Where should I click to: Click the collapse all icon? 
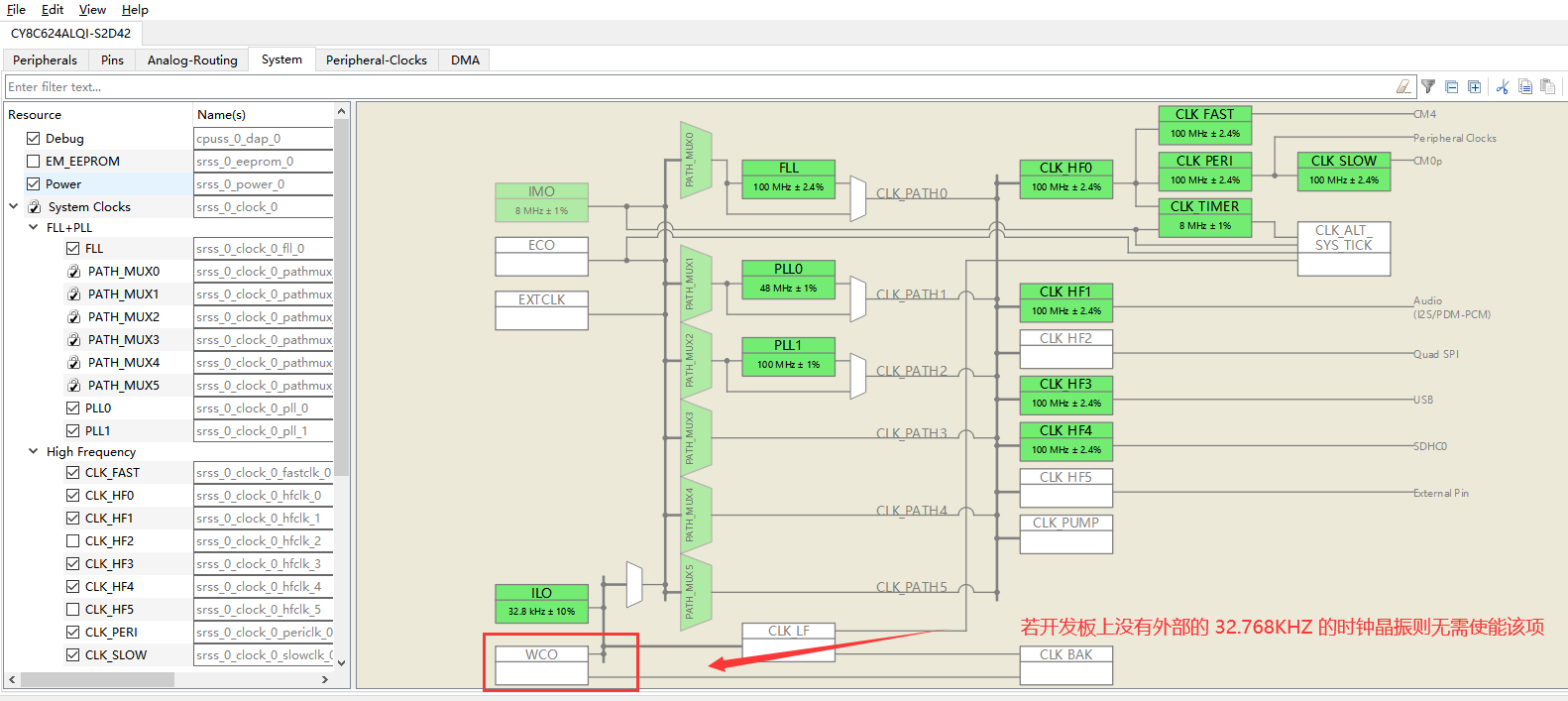pos(1451,87)
